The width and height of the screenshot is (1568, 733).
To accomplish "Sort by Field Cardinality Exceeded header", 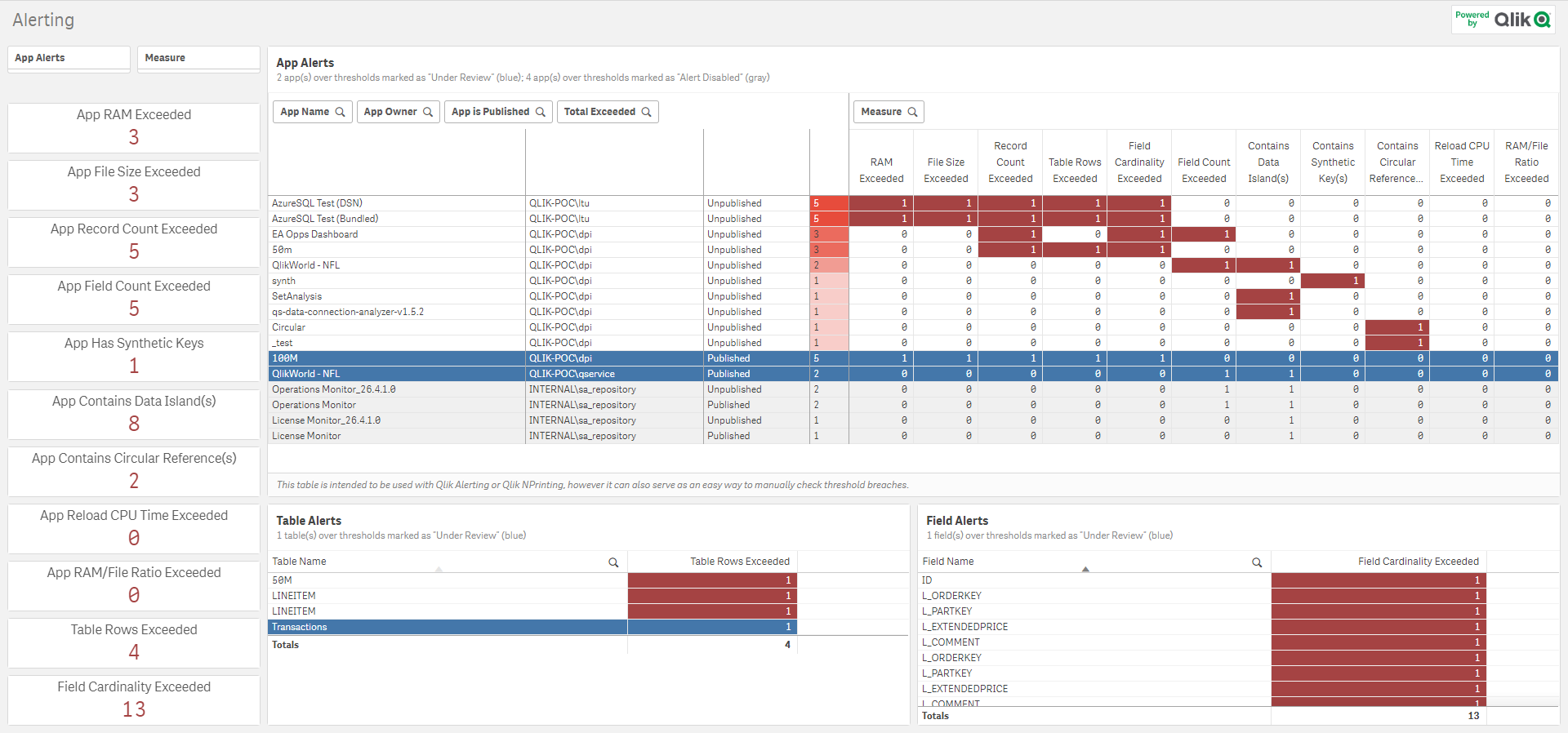I will (x=1418, y=562).
